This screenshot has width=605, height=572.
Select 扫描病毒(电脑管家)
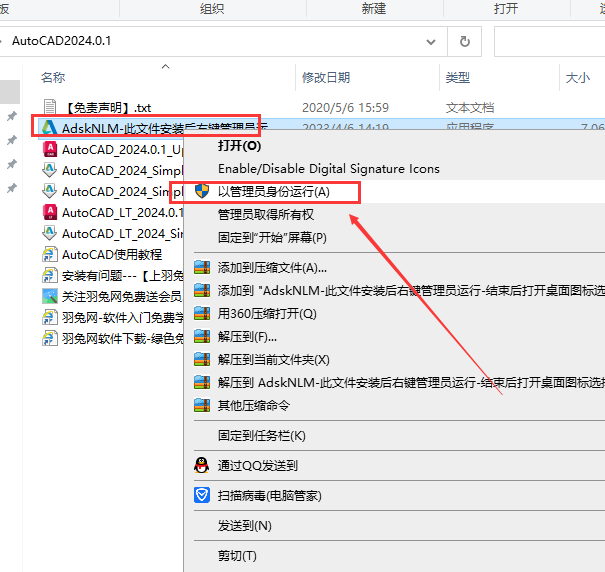pyautogui.click(x=269, y=496)
